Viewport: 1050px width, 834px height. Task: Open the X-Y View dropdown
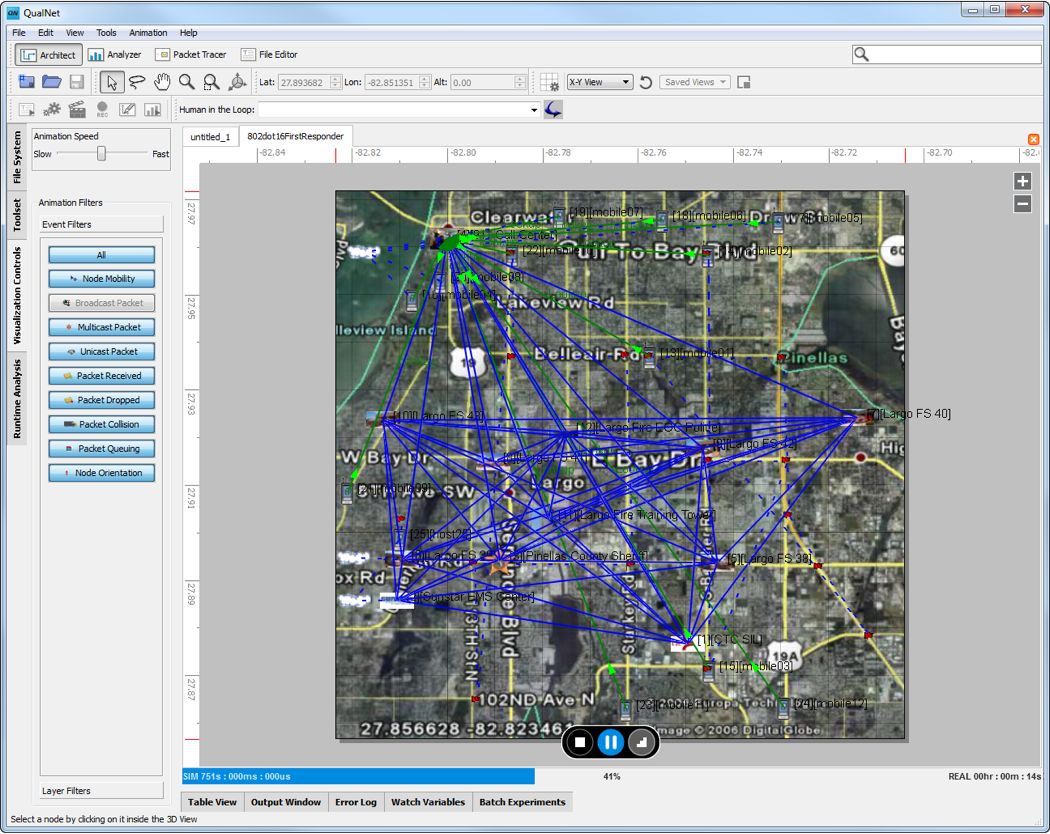[x=599, y=82]
